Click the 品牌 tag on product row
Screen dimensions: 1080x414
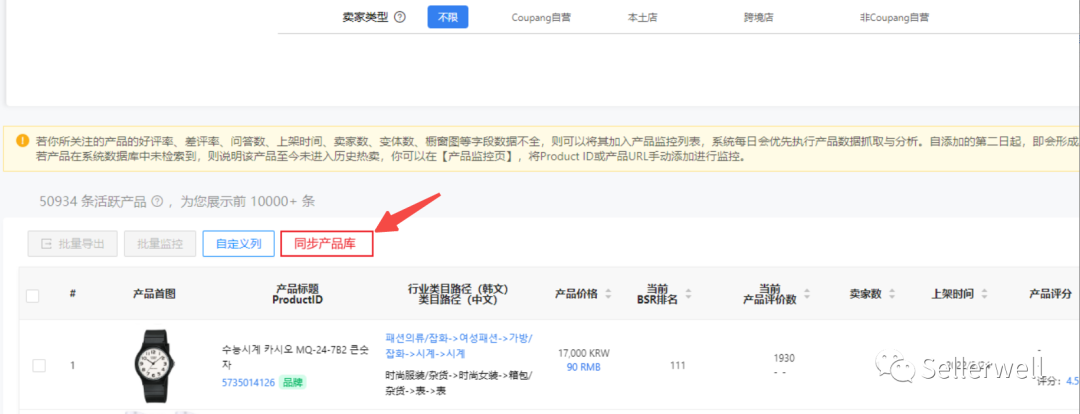click(293, 382)
